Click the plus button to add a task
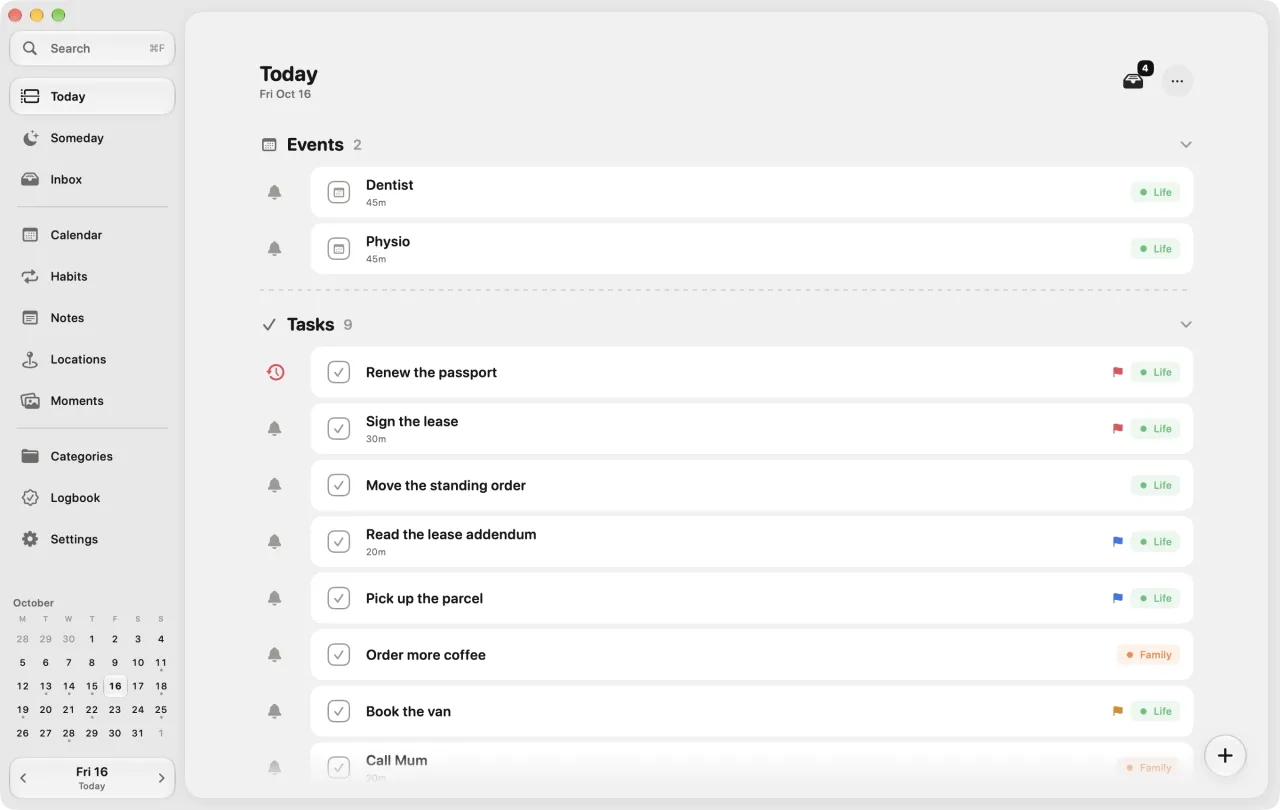Viewport: 1280px width, 810px height. tap(1225, 755)
